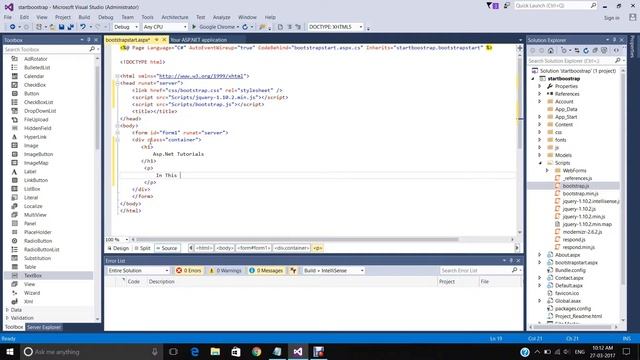
Task: Switch to Your ASP.NET application tab
Action: [199, 40]
